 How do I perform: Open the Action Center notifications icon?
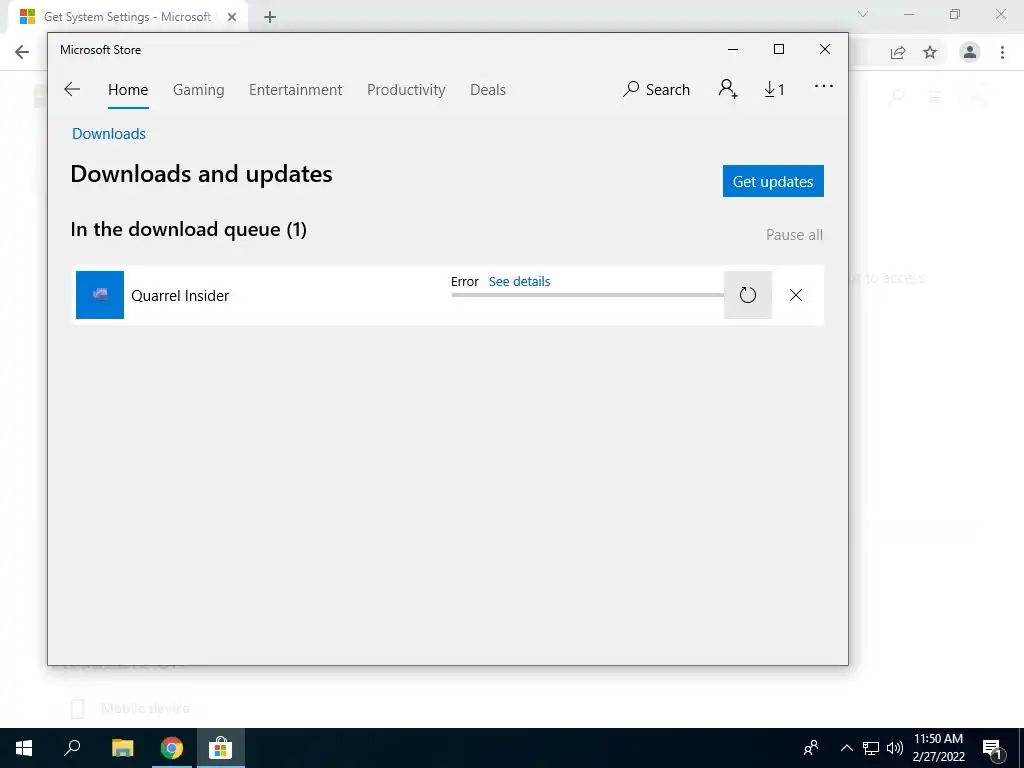993,748
